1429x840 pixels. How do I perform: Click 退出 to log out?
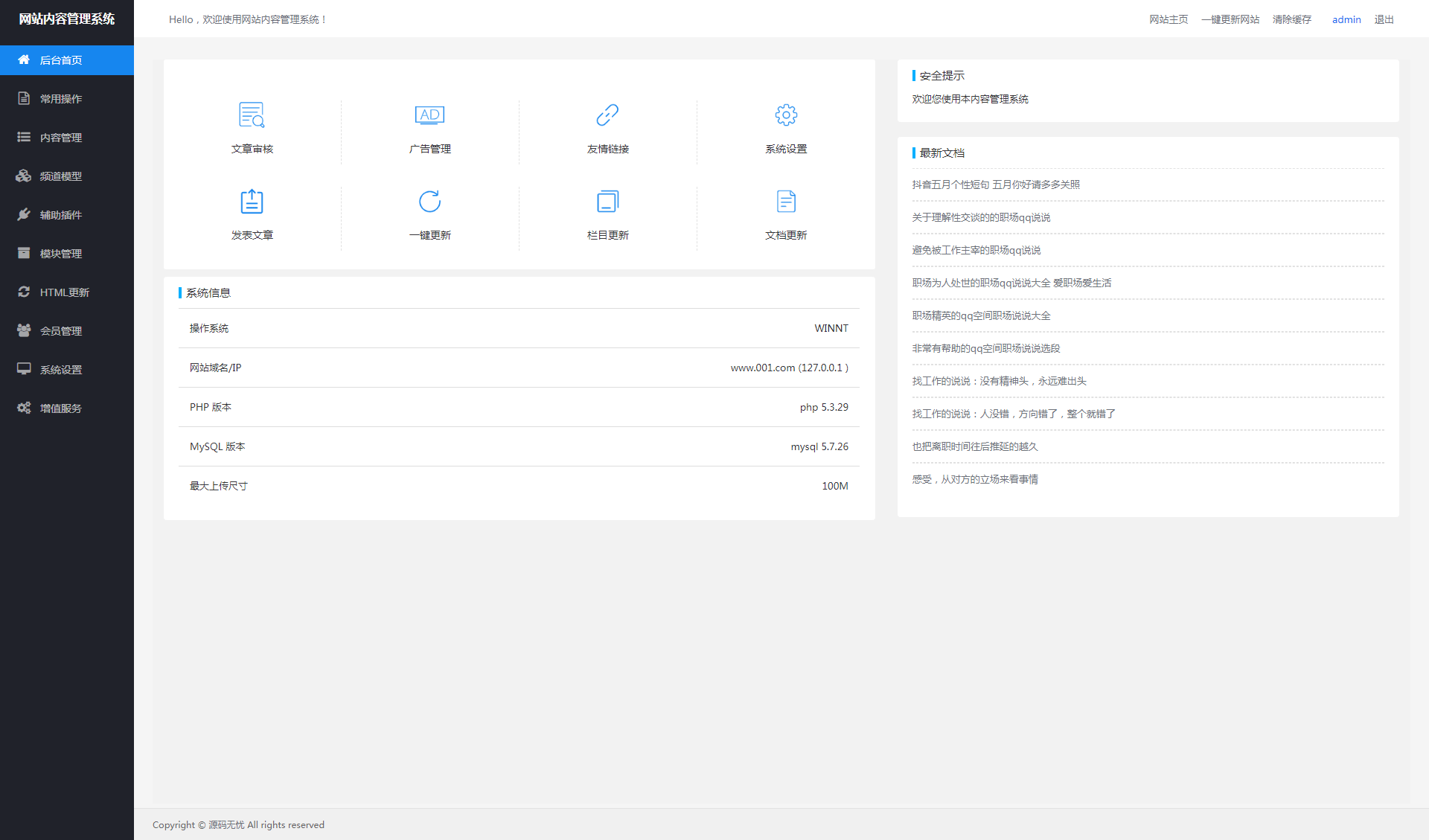coord(1384,19)
